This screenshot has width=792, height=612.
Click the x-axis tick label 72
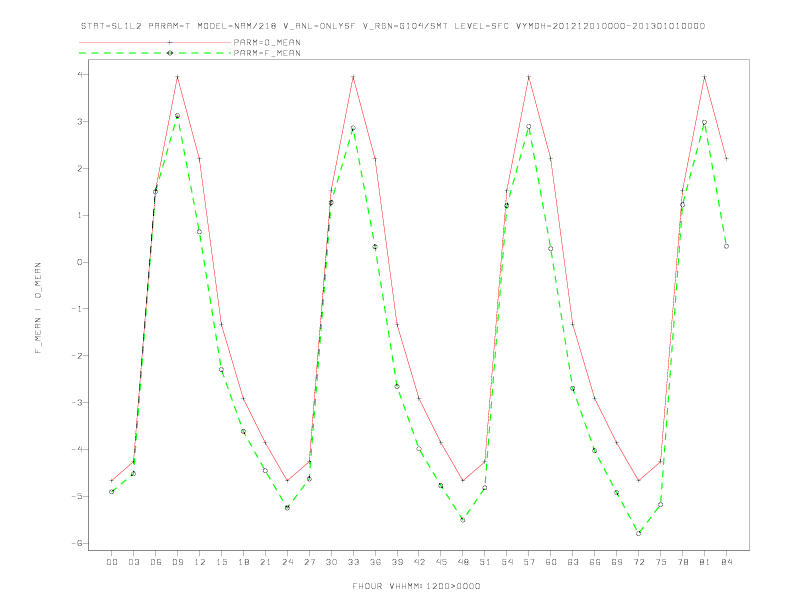[x=638, y=562]
